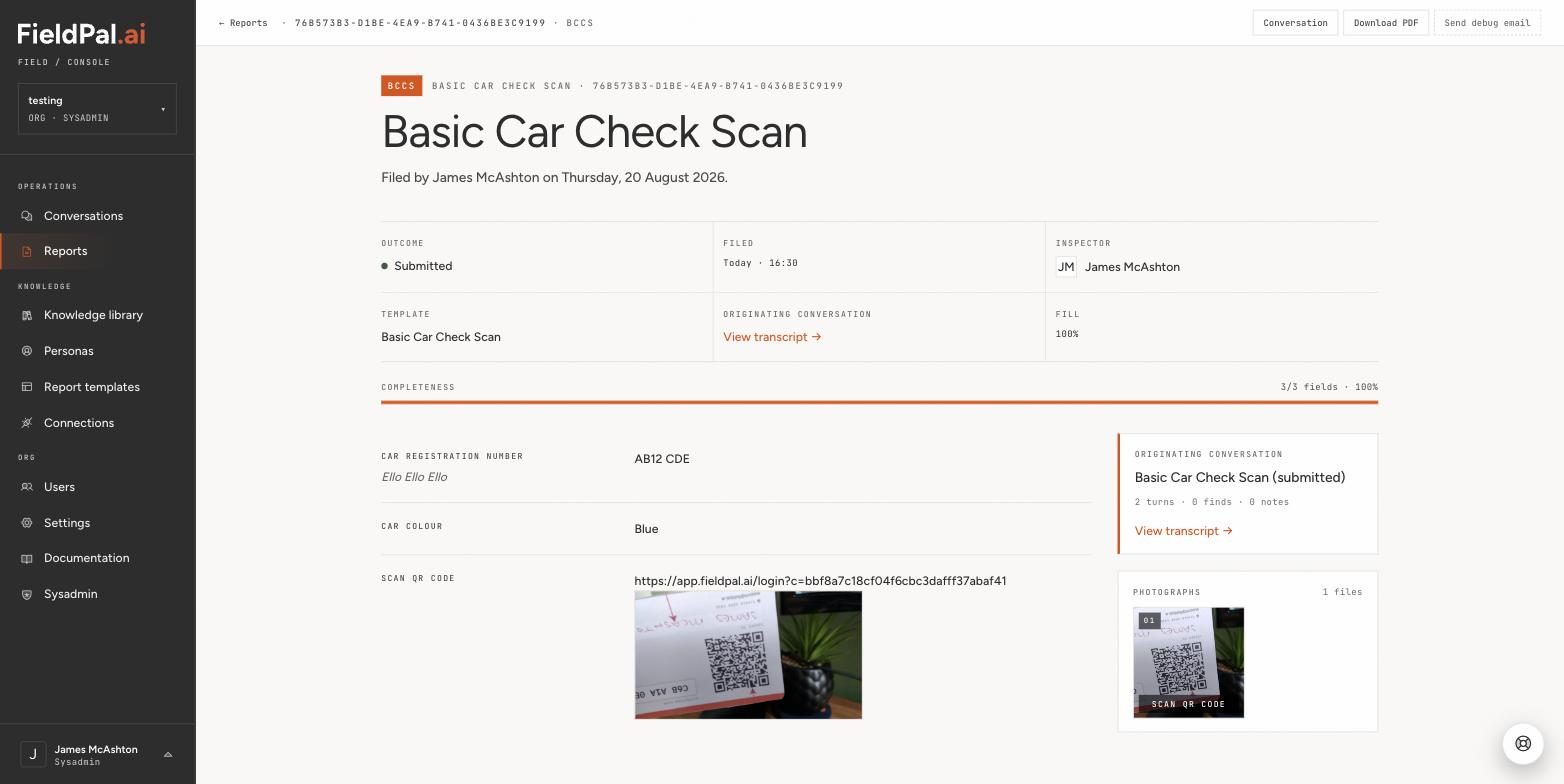1564x784 pixels.
Task: Go back via the Reports breadcrumb
Action: coord(243,23)
